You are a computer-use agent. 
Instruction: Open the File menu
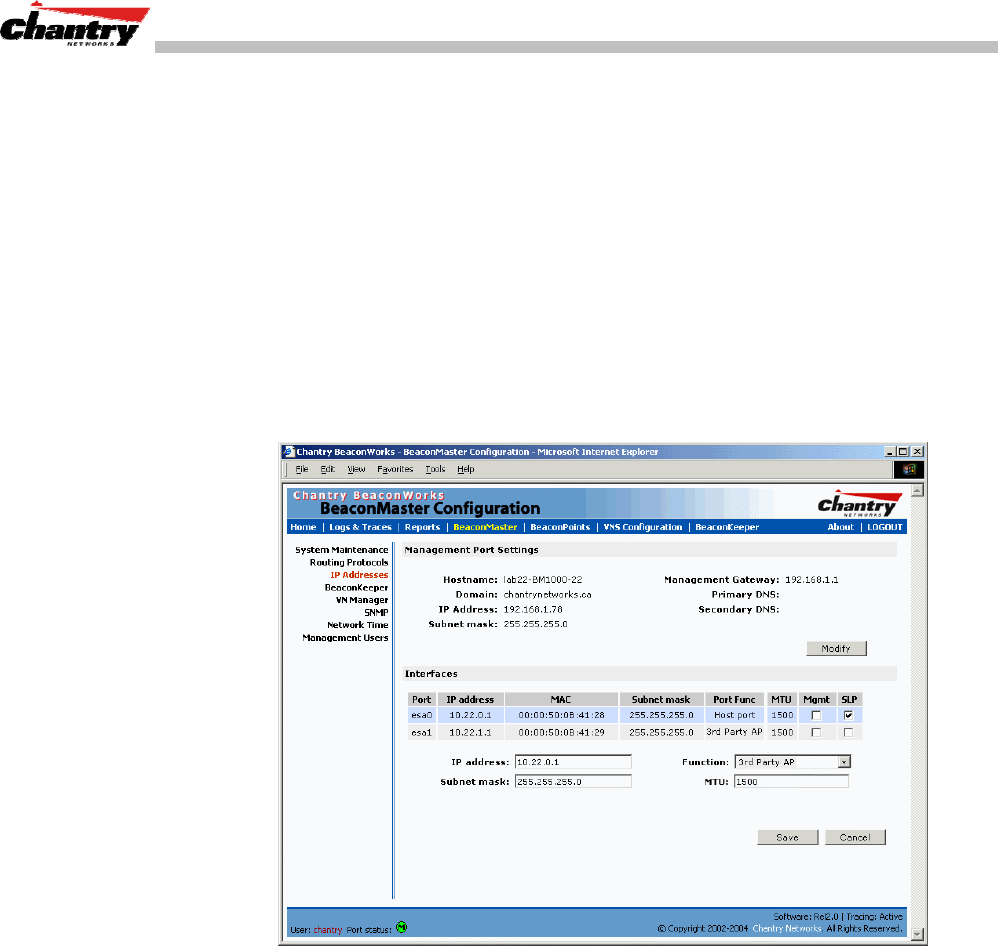coord(302,469)
